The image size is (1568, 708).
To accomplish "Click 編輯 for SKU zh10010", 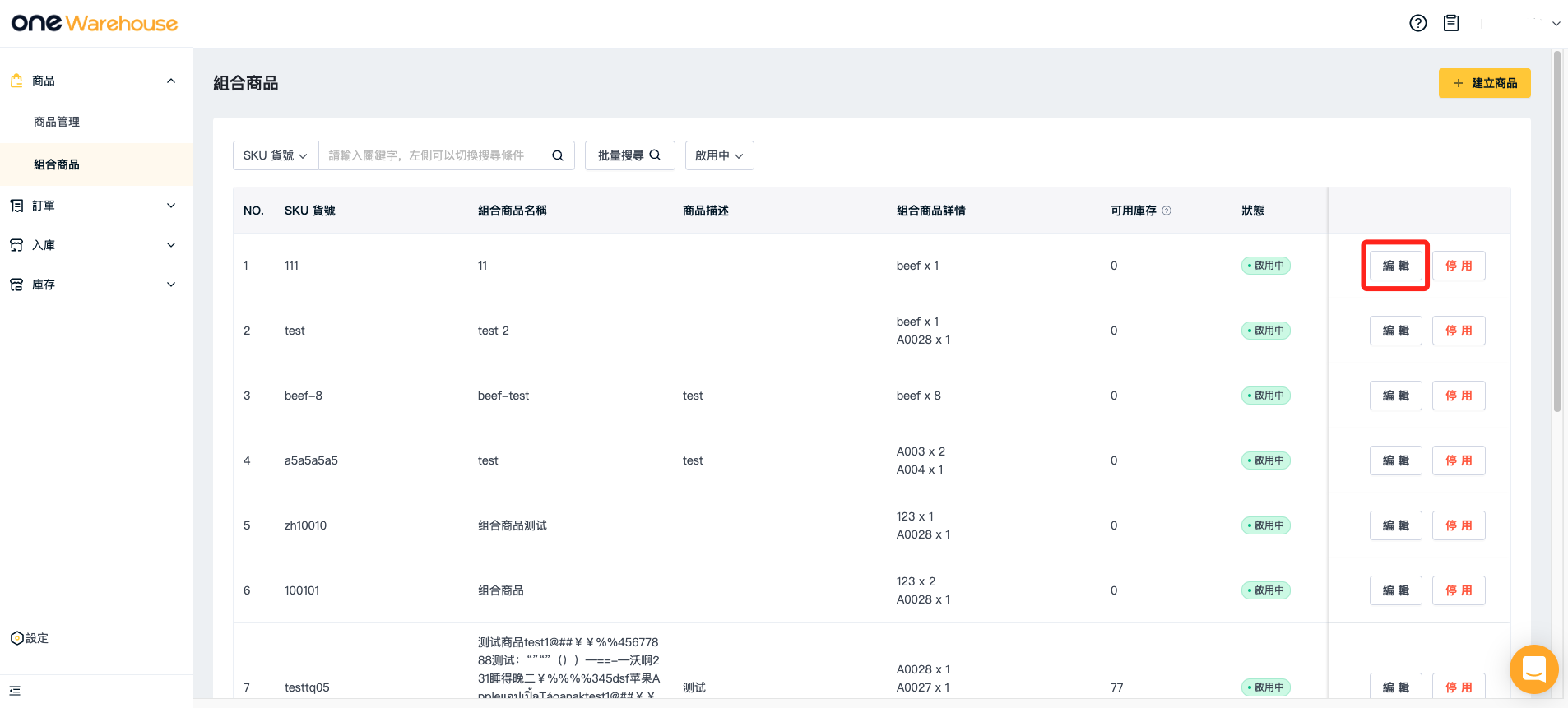I will 1396,525.
